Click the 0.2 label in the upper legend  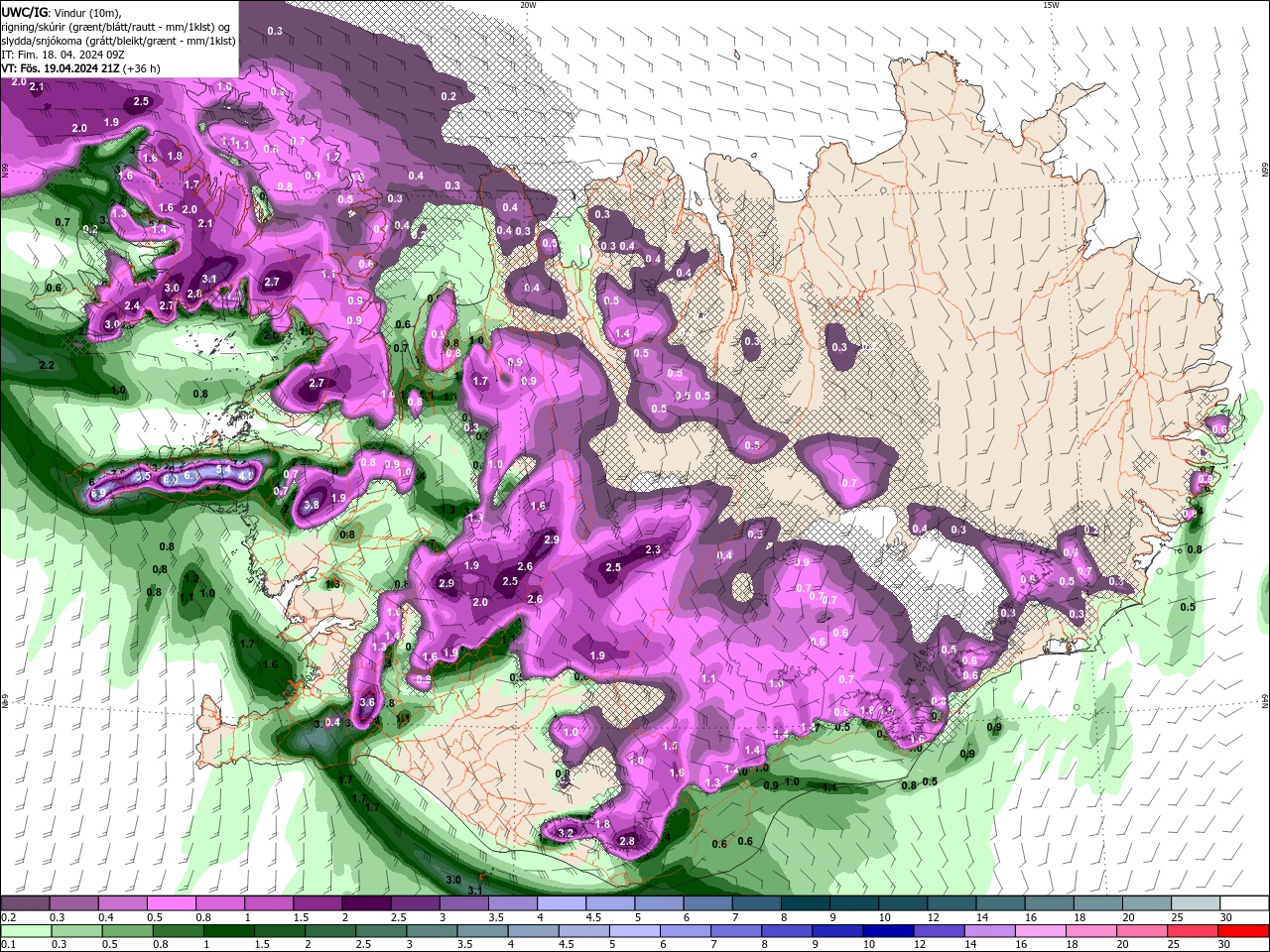click(x=7, y=917)
